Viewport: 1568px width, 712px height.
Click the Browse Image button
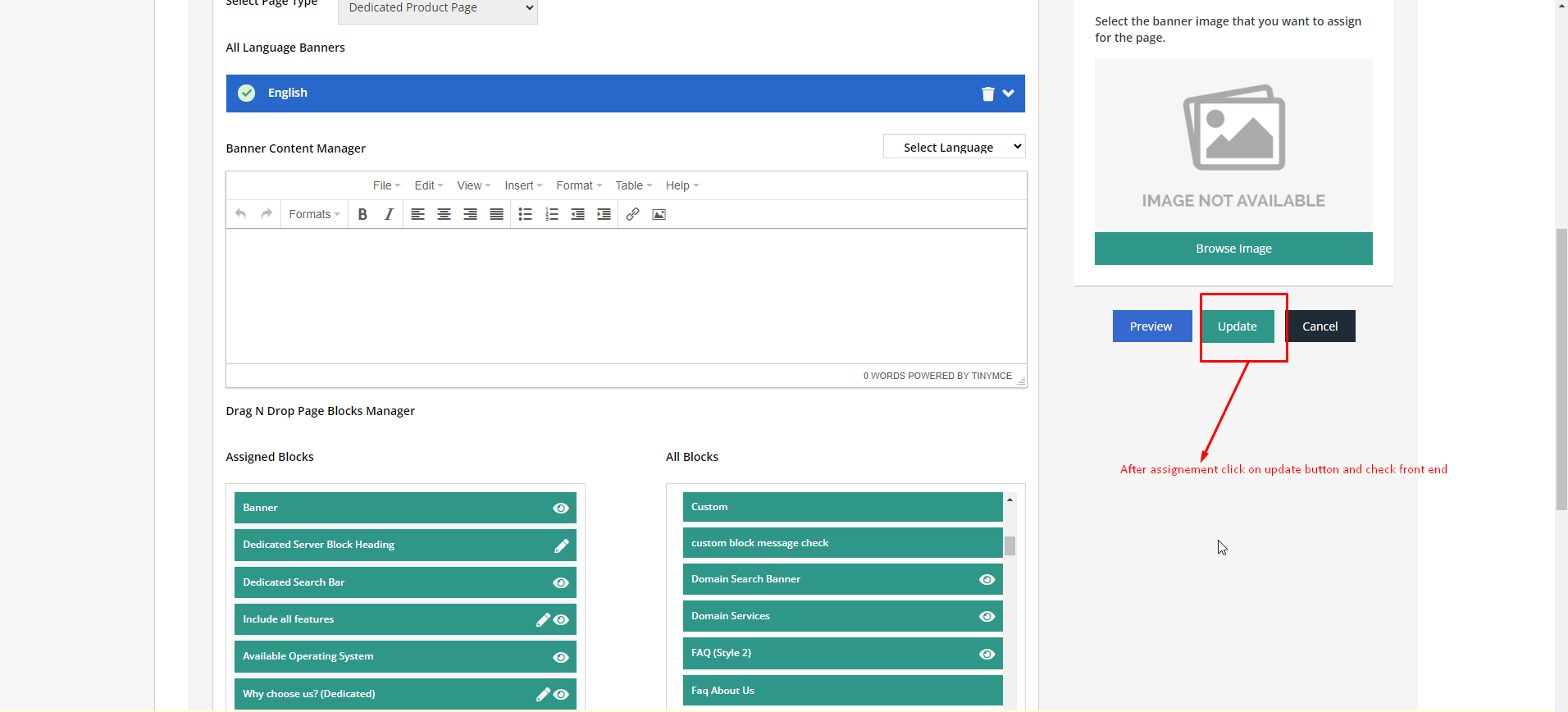(x=1233, y=249)
